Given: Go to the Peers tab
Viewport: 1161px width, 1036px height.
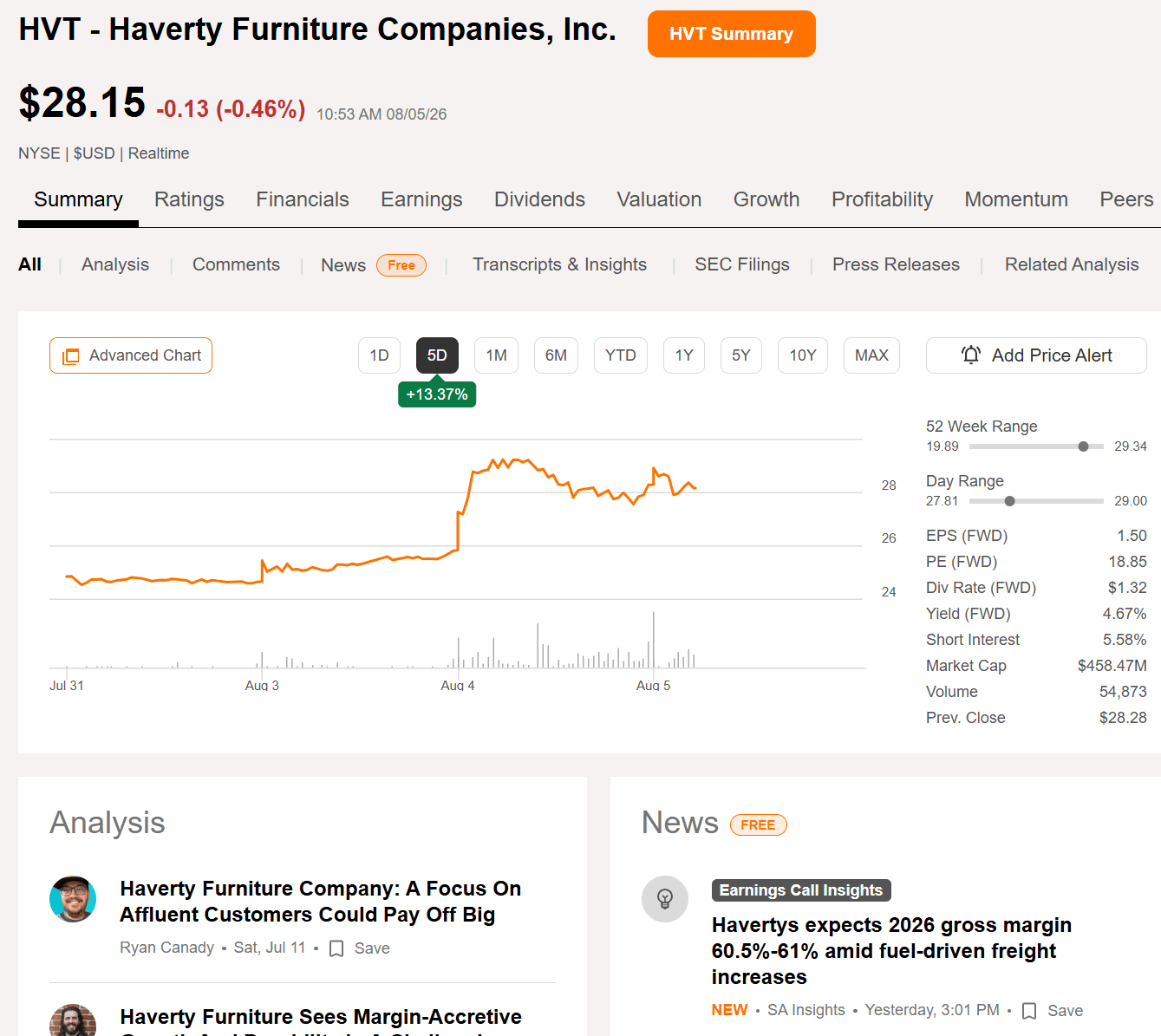Looking at the screenshot, I should 1126,199.
